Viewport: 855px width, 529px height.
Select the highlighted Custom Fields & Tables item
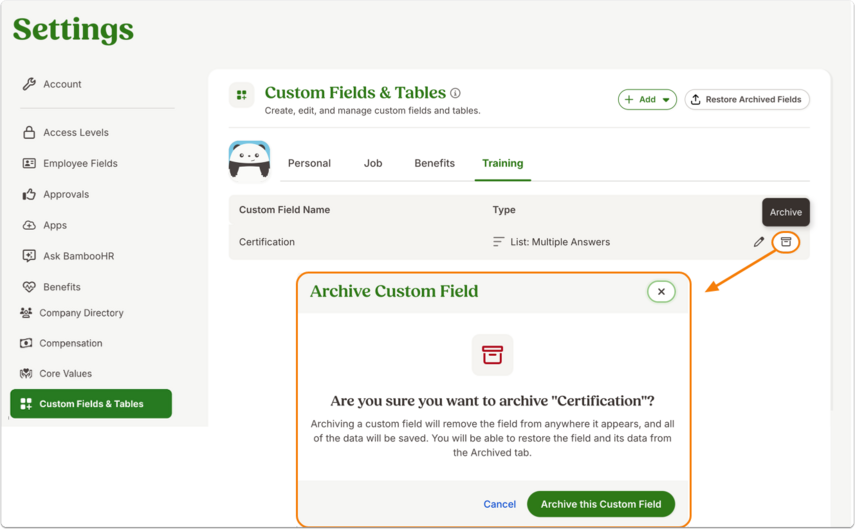[91, 404]
